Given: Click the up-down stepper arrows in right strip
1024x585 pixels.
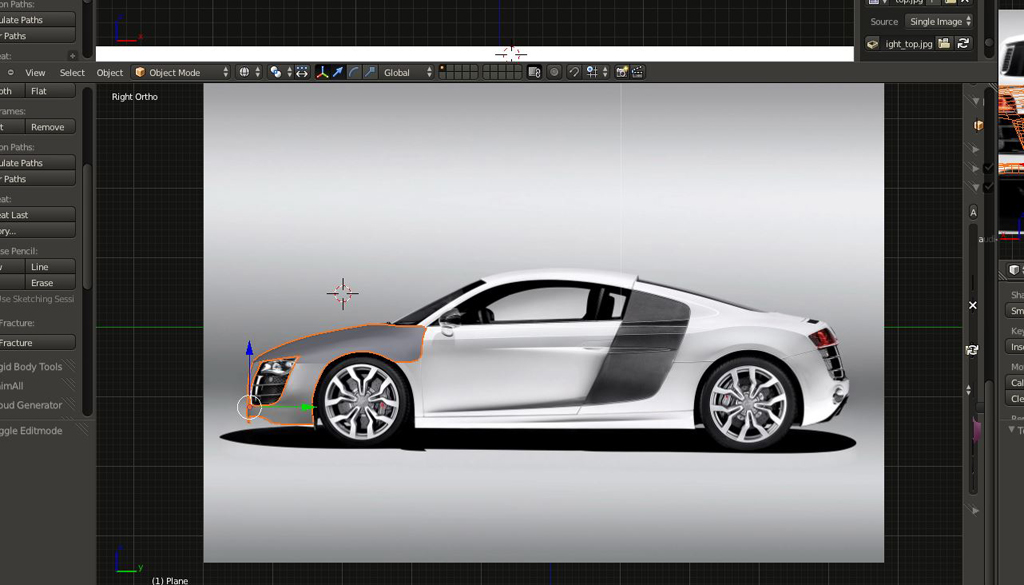Looking at the screenshot, I should point(968,390).
